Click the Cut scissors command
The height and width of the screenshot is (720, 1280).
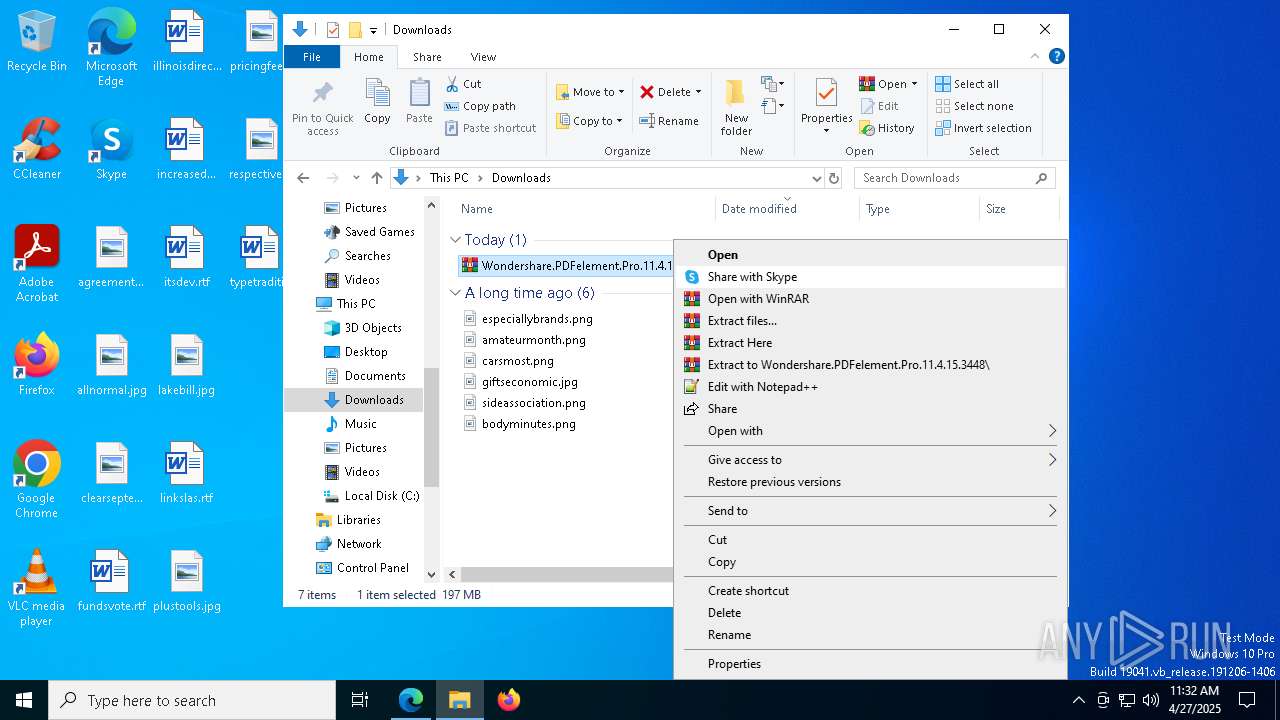tap(463, 84)
